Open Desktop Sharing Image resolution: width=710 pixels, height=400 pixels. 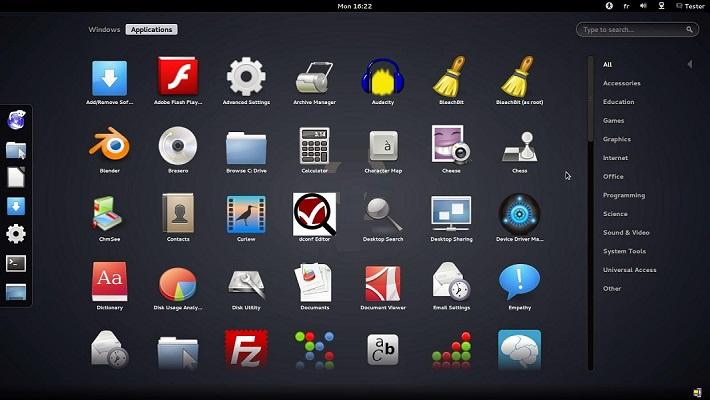click(x=451, y=213)
